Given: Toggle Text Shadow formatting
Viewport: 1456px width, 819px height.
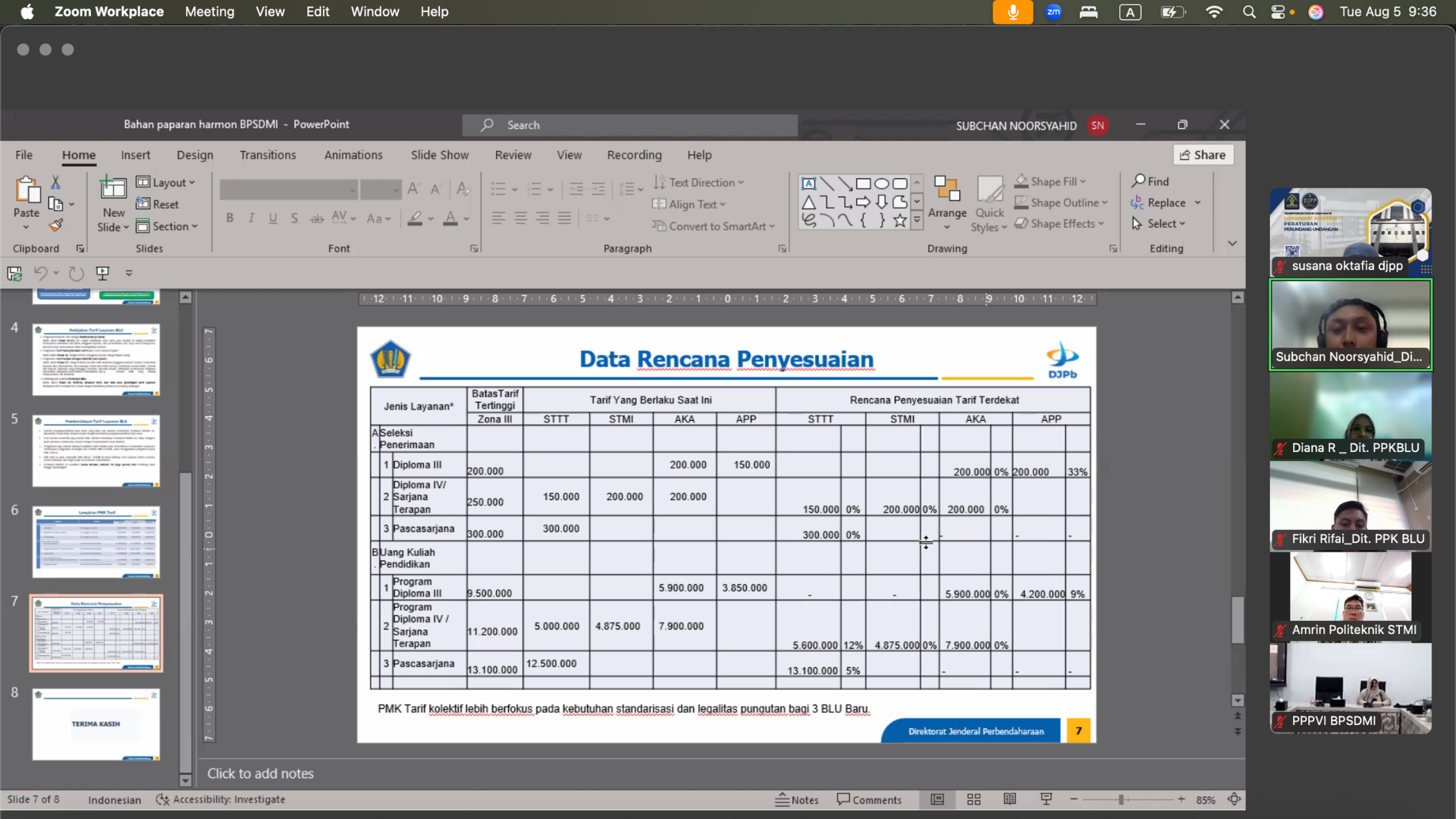Looking at the screenshot, I should [x=294, y=218].
